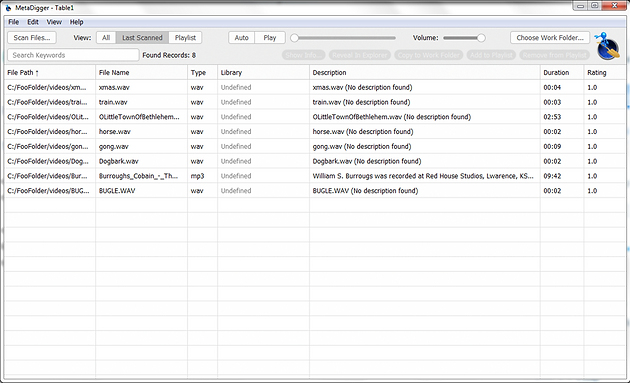Click Copy to Work Folder button
Screen dimensions: 630x383
tap(429, 55)
